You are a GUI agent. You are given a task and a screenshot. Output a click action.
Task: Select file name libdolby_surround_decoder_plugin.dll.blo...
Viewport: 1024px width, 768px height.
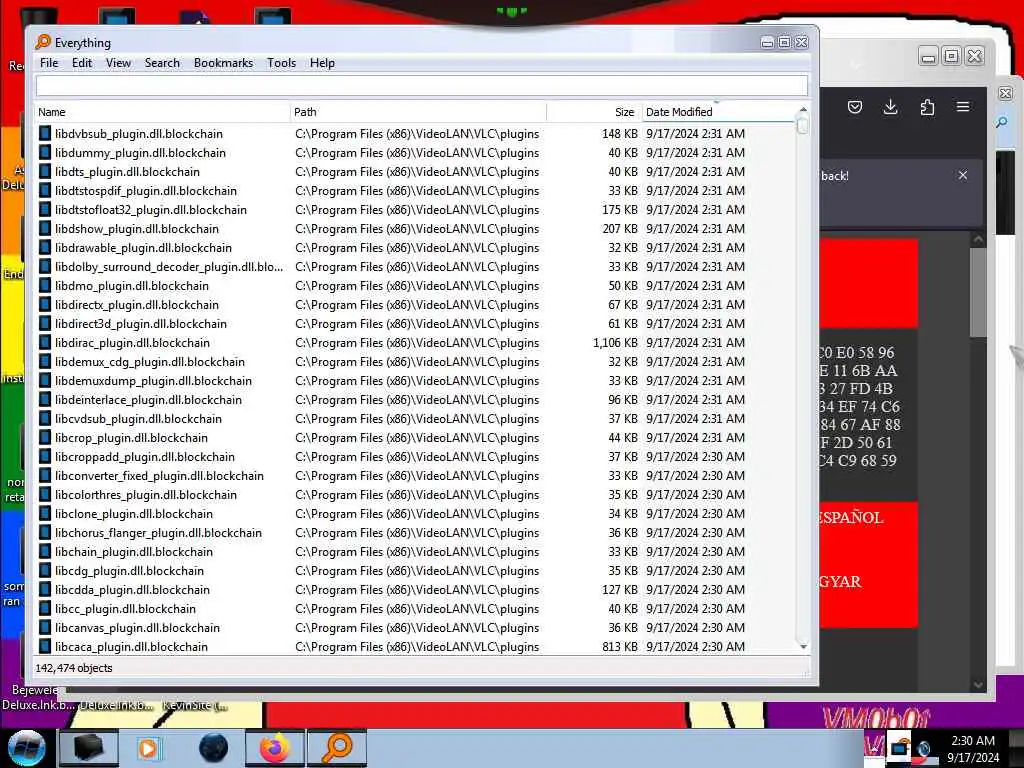(x=169, y=266)
